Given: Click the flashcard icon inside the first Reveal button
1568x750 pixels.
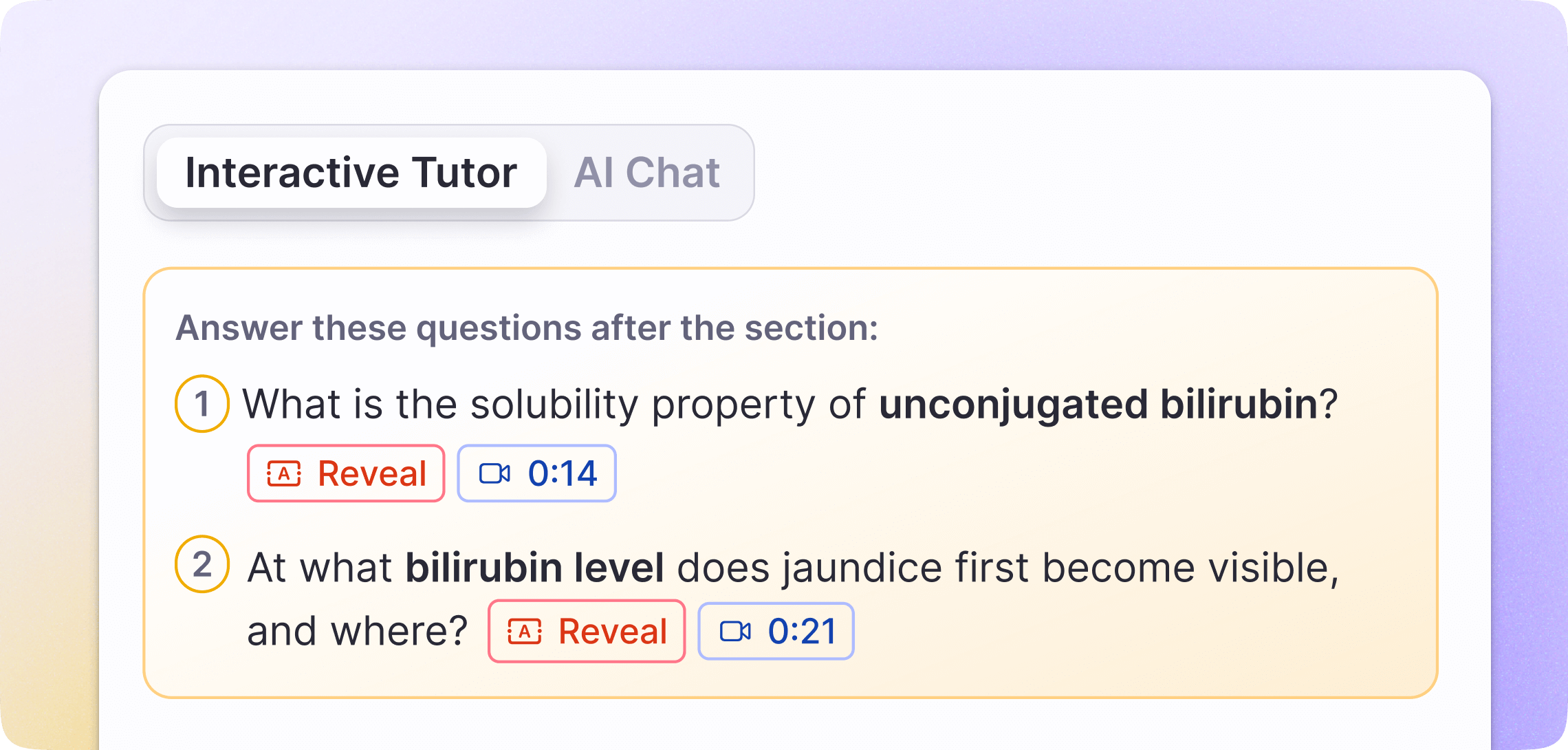Looking at the screenshot, I should (283, 473).
